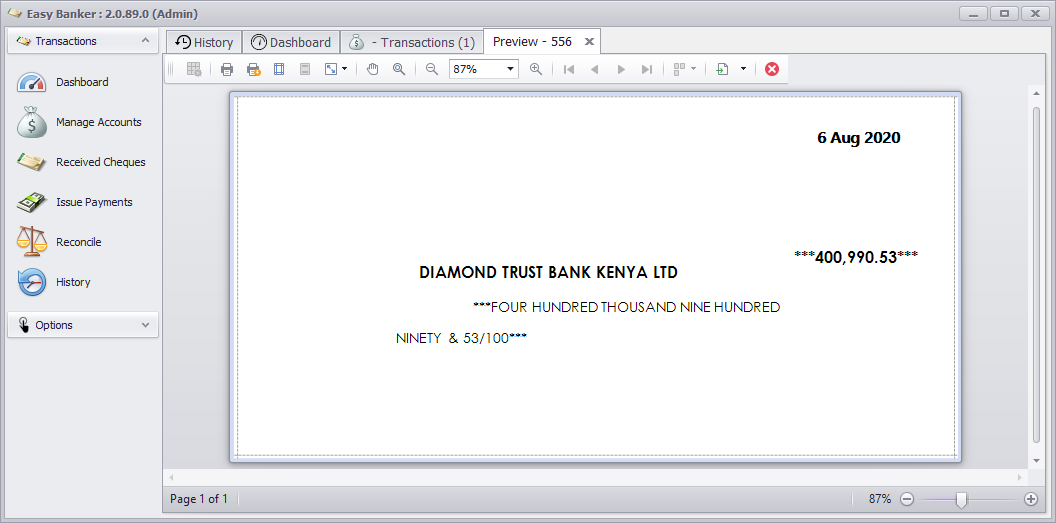Go to the next page
The image size is (1056, 523).
coord(621,69)
